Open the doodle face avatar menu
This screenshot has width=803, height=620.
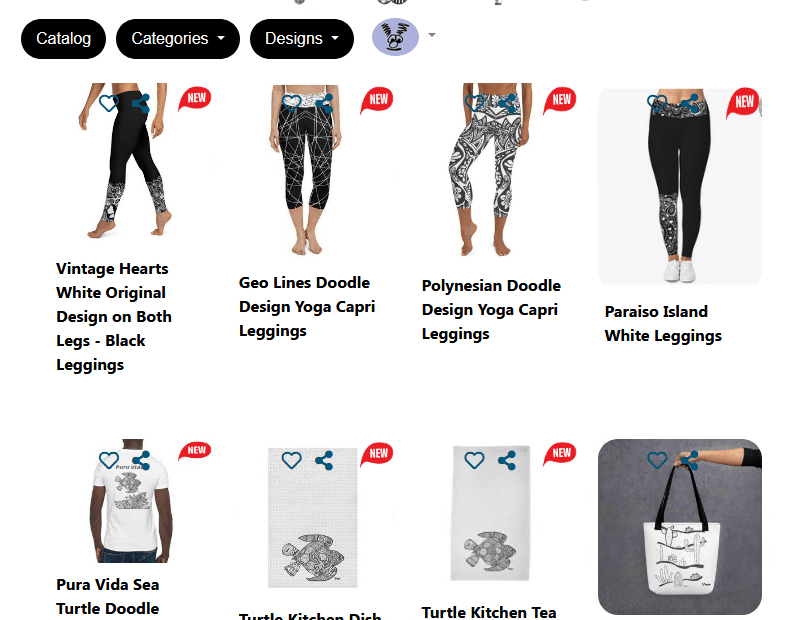395,37
